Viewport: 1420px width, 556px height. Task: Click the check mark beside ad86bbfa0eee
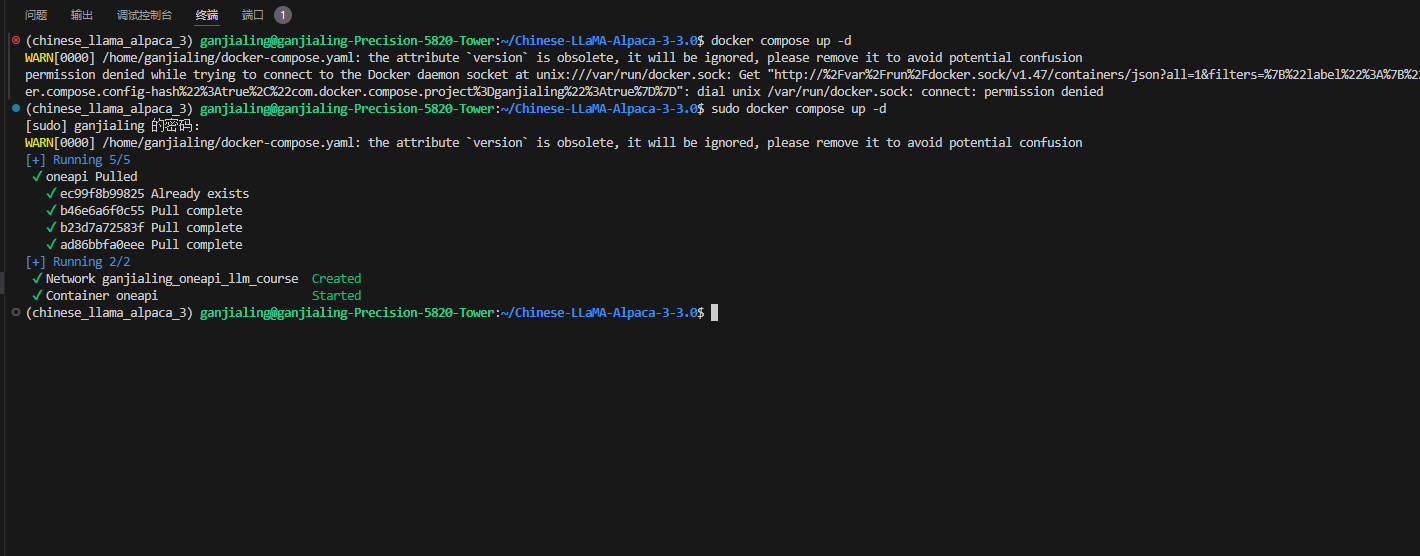point(51,245)
